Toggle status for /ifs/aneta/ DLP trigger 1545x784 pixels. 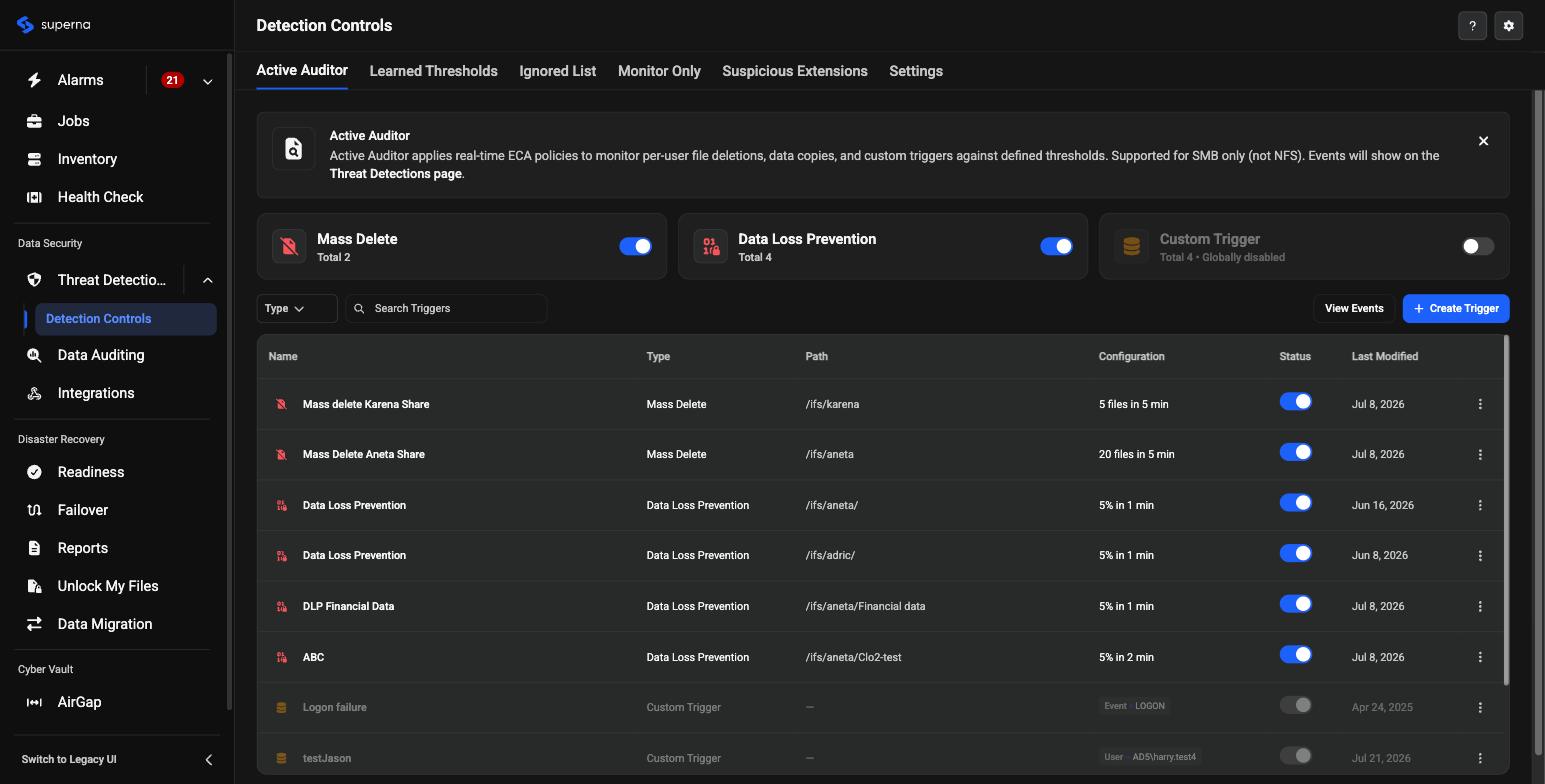(1295, 502)
